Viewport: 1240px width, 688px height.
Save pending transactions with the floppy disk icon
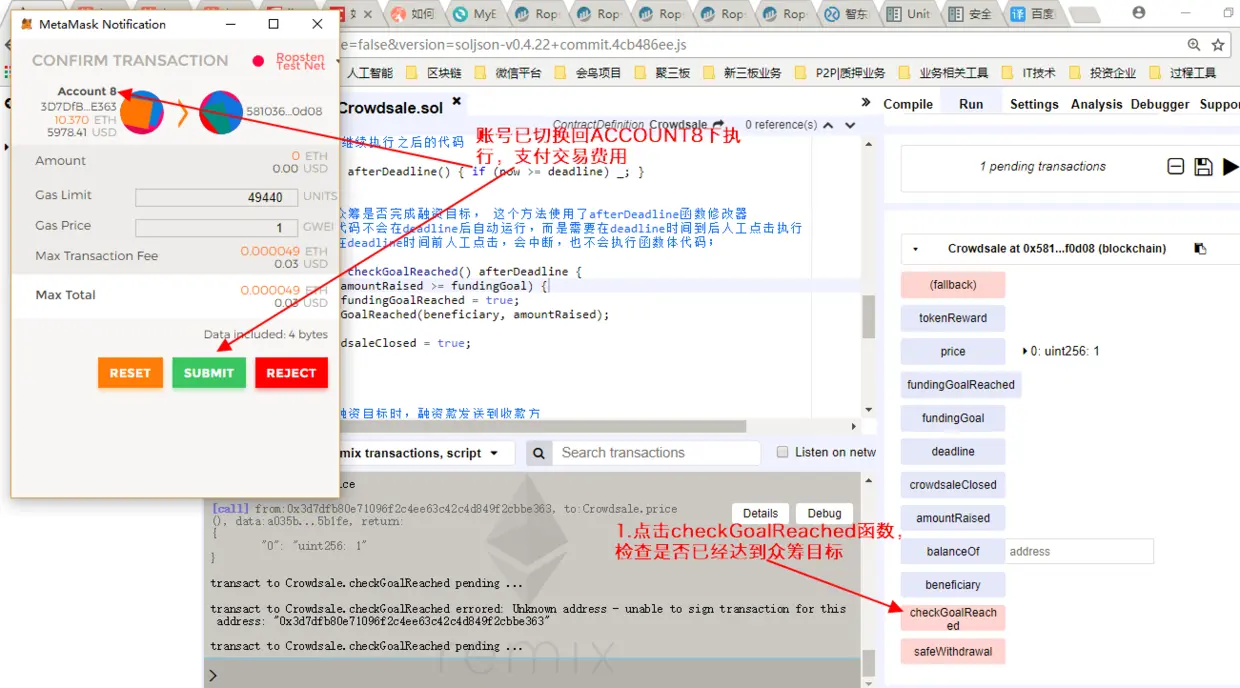pos(1203,167)
